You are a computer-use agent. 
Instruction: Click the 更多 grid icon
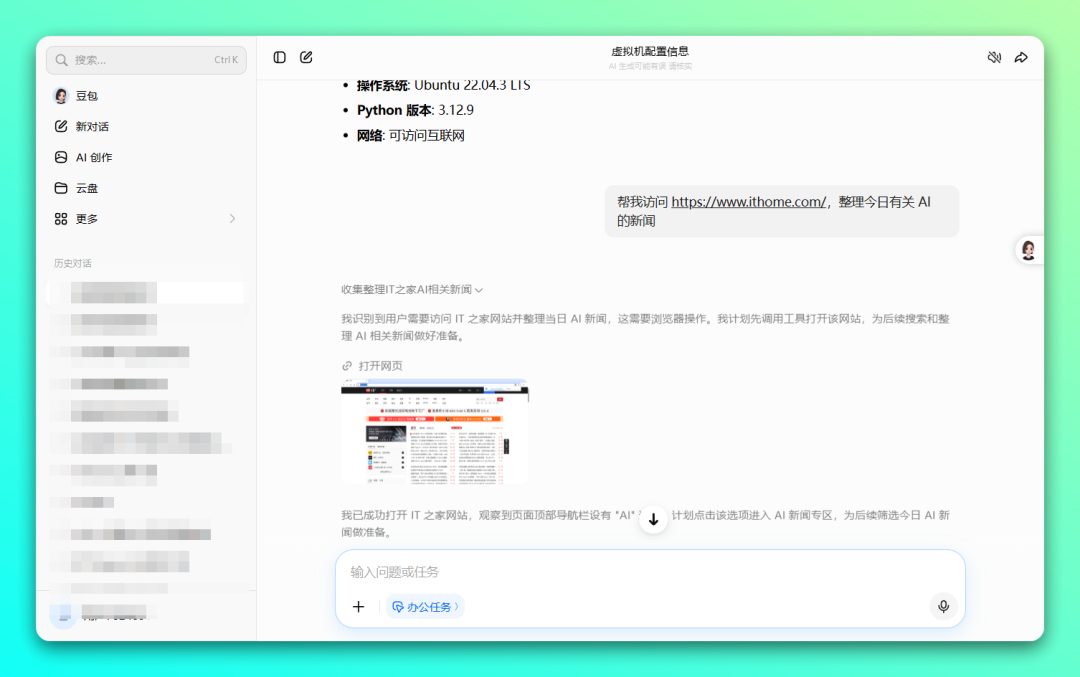(61, 219)
